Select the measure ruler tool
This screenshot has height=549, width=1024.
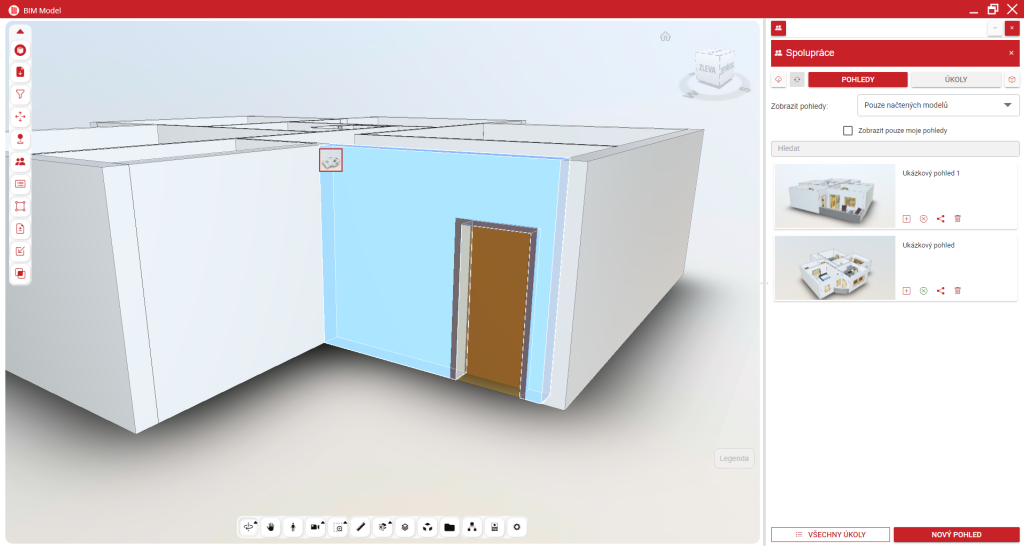point(361,527)
